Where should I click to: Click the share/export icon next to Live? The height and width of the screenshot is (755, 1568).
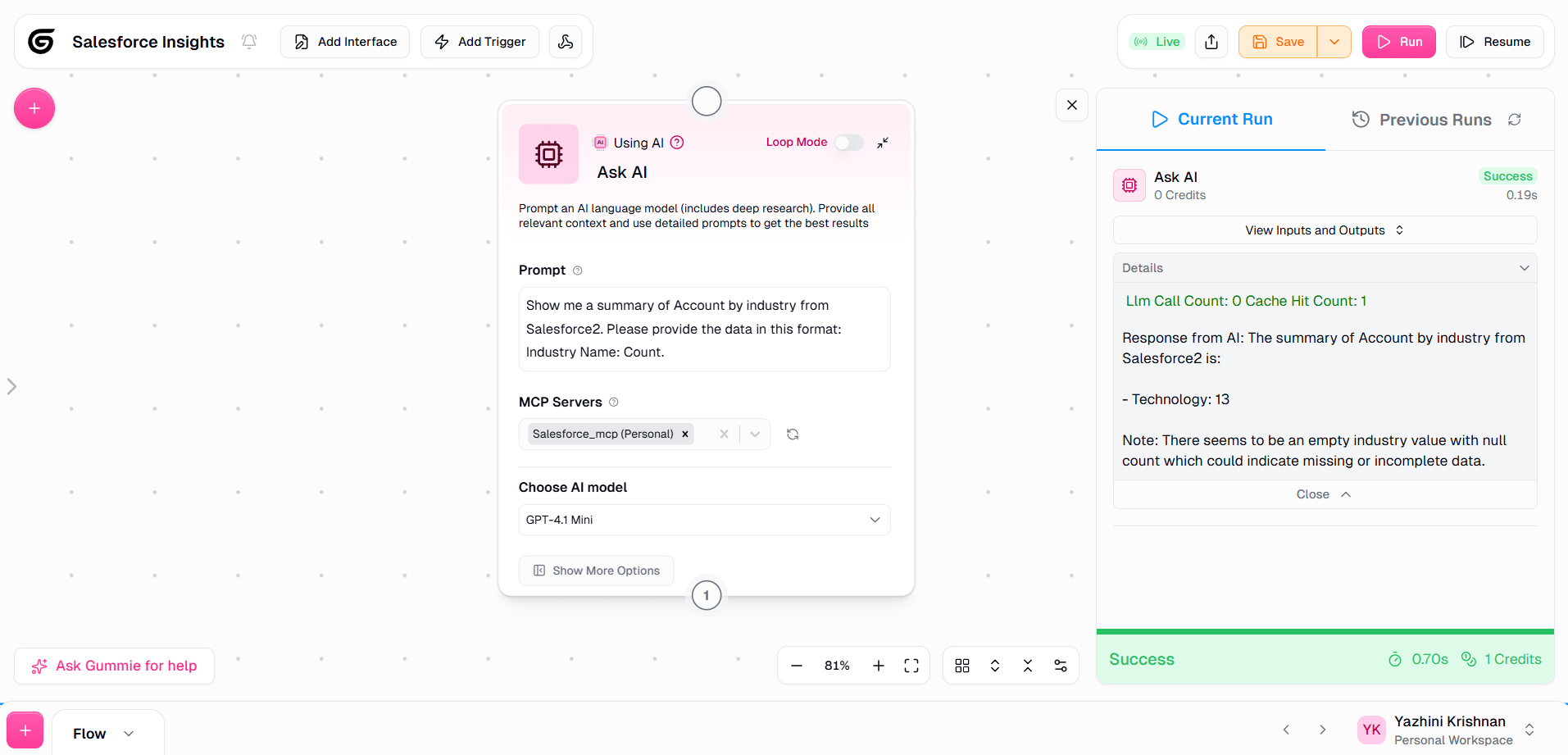click(x=1211, y=42)
